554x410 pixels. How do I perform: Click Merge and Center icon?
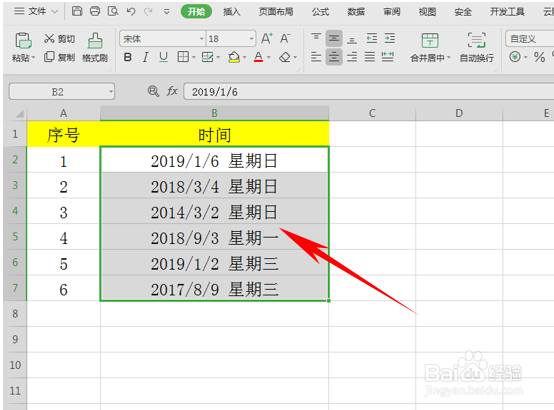pos(430,41)
